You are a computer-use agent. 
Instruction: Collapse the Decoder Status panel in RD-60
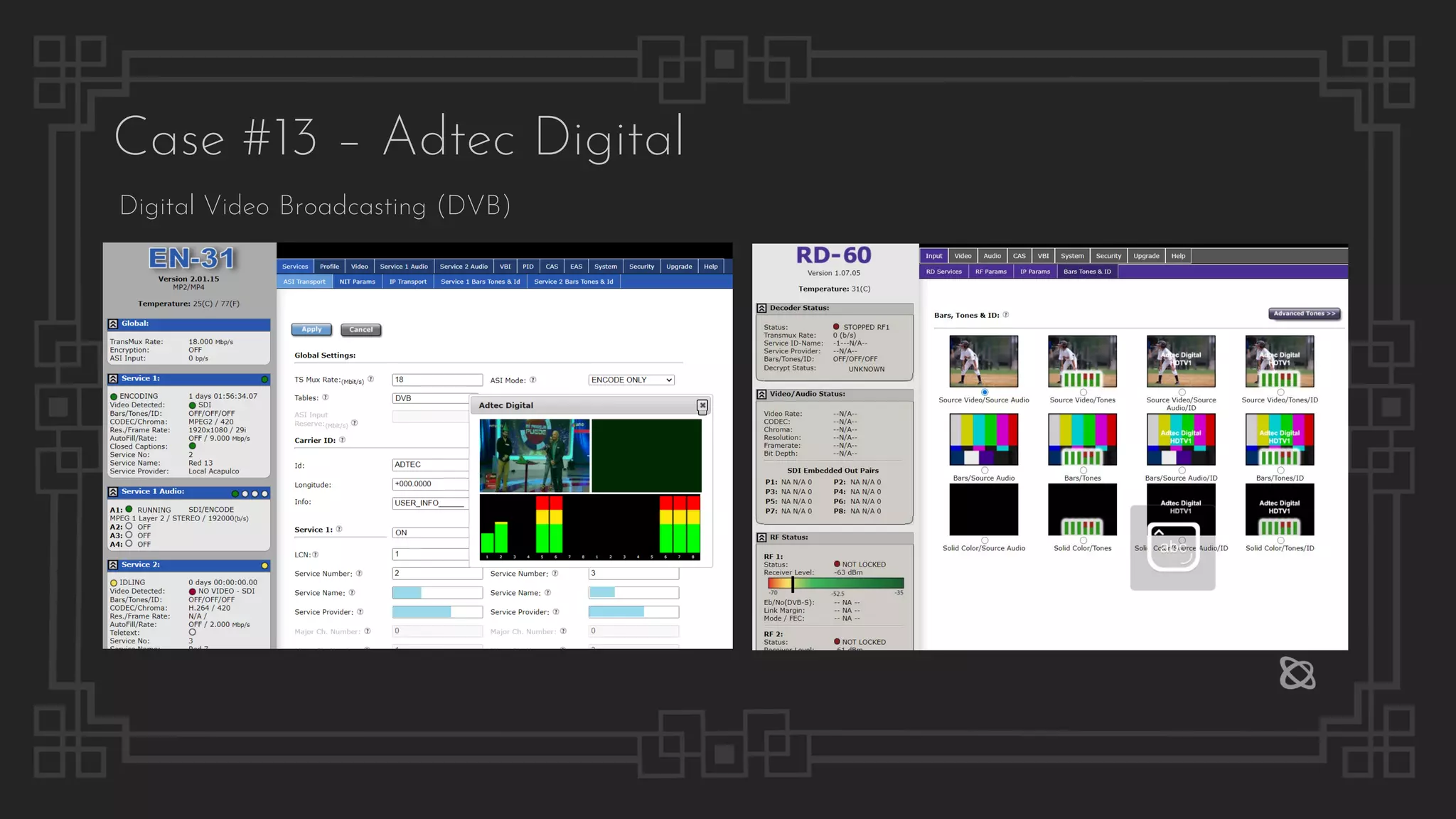pos(761,309)
